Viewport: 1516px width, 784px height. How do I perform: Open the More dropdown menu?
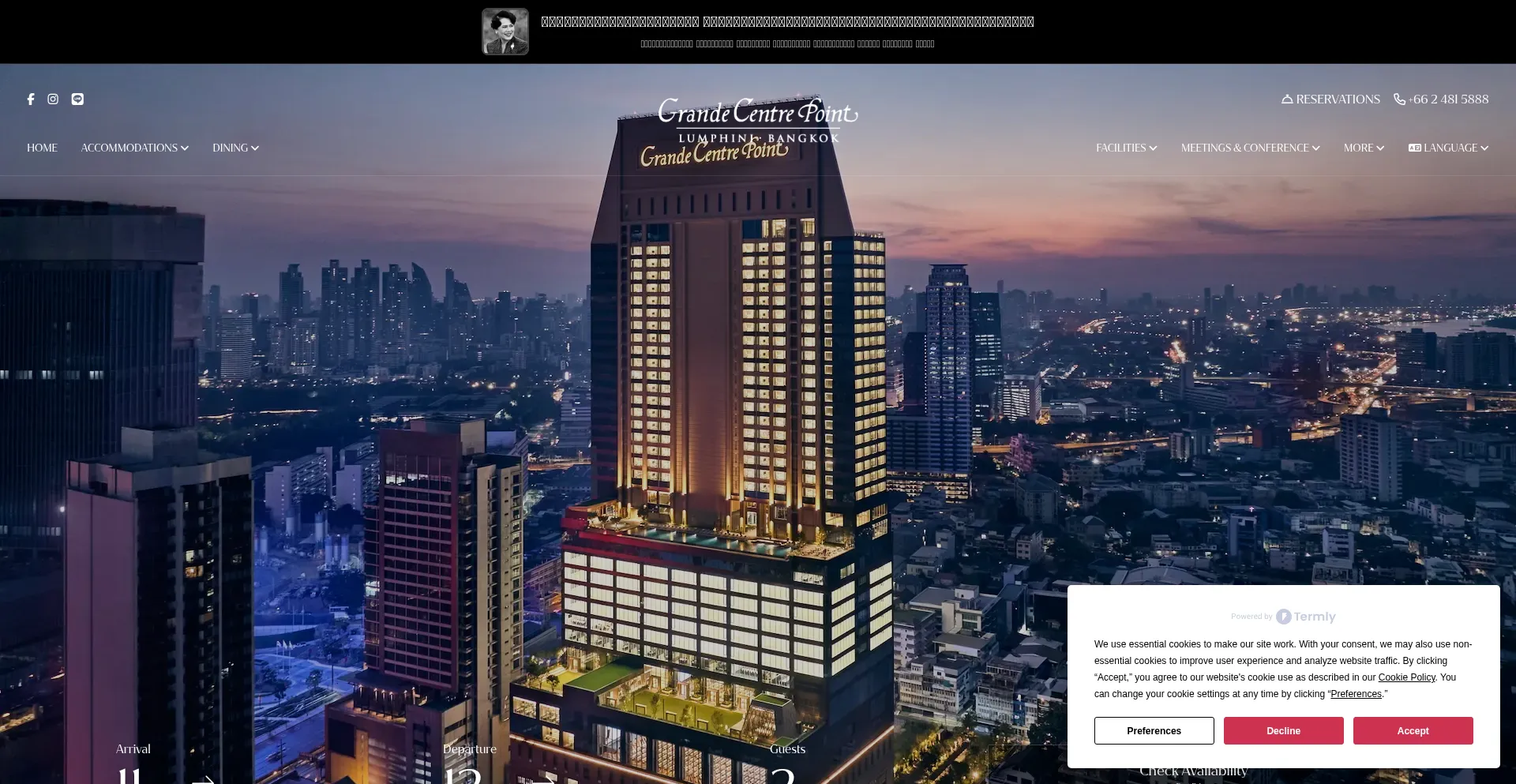(x=1364, y=148)
